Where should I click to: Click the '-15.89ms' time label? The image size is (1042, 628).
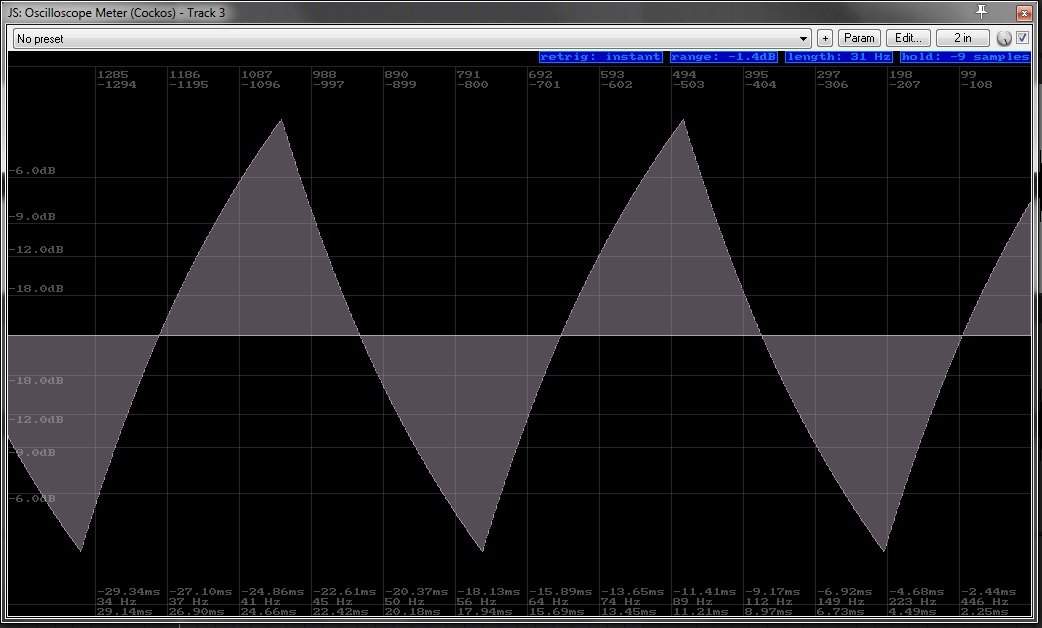(560, 591)
